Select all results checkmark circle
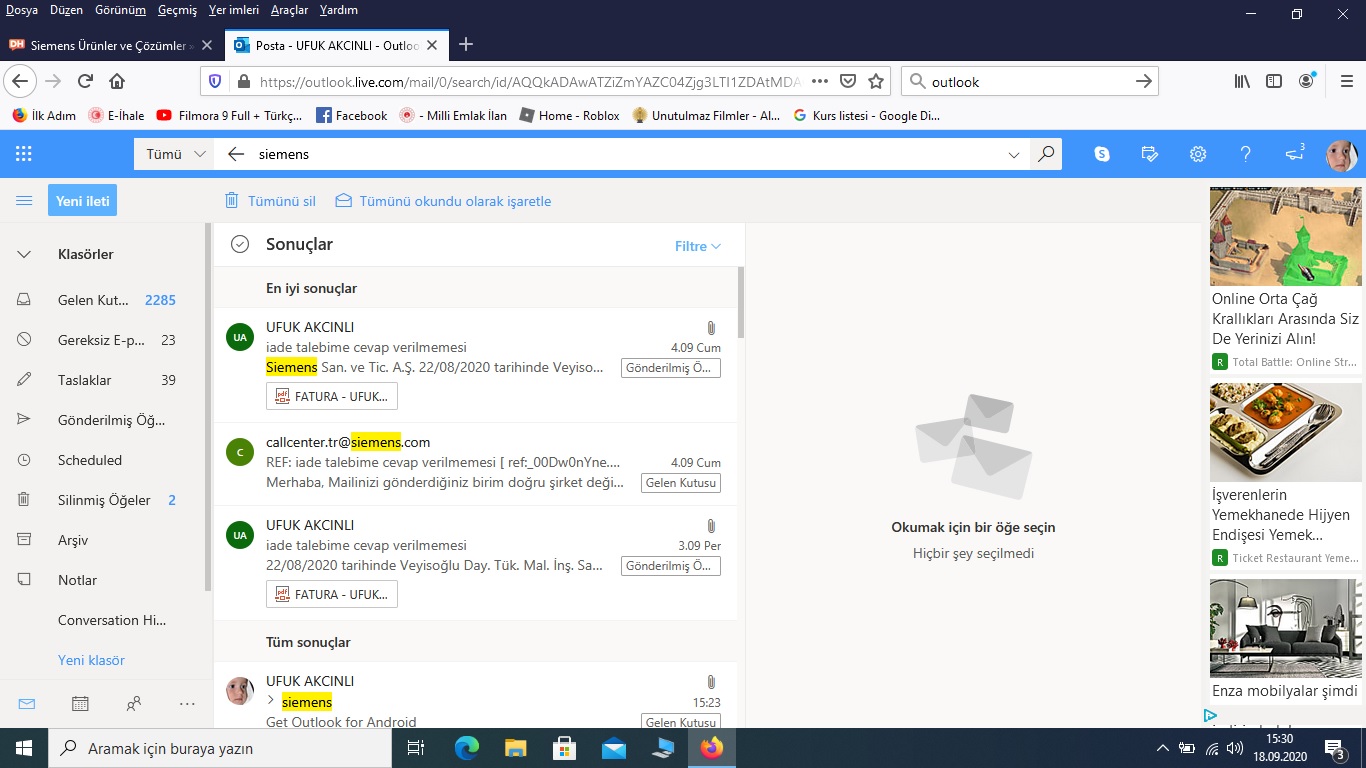1366x768 pixels. pos(239,244)
